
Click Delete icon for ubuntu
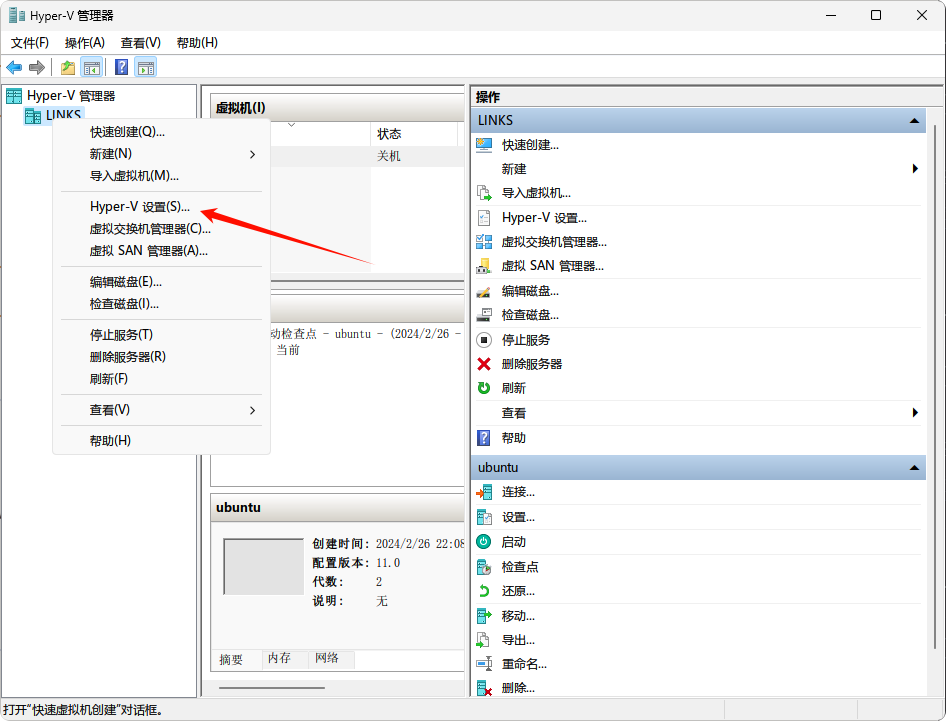point(484,688)
